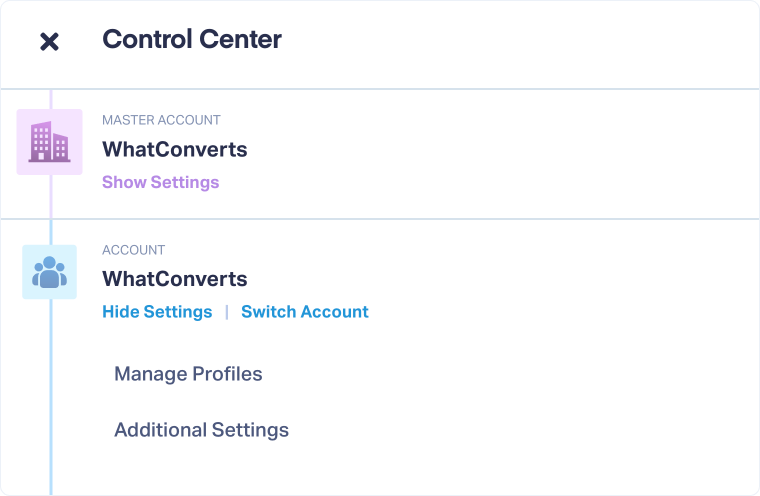Image resolution: width=760 pixels, height=496 pixels.
Task: Close the Control Center panel
Action: [x=49, y=42]
